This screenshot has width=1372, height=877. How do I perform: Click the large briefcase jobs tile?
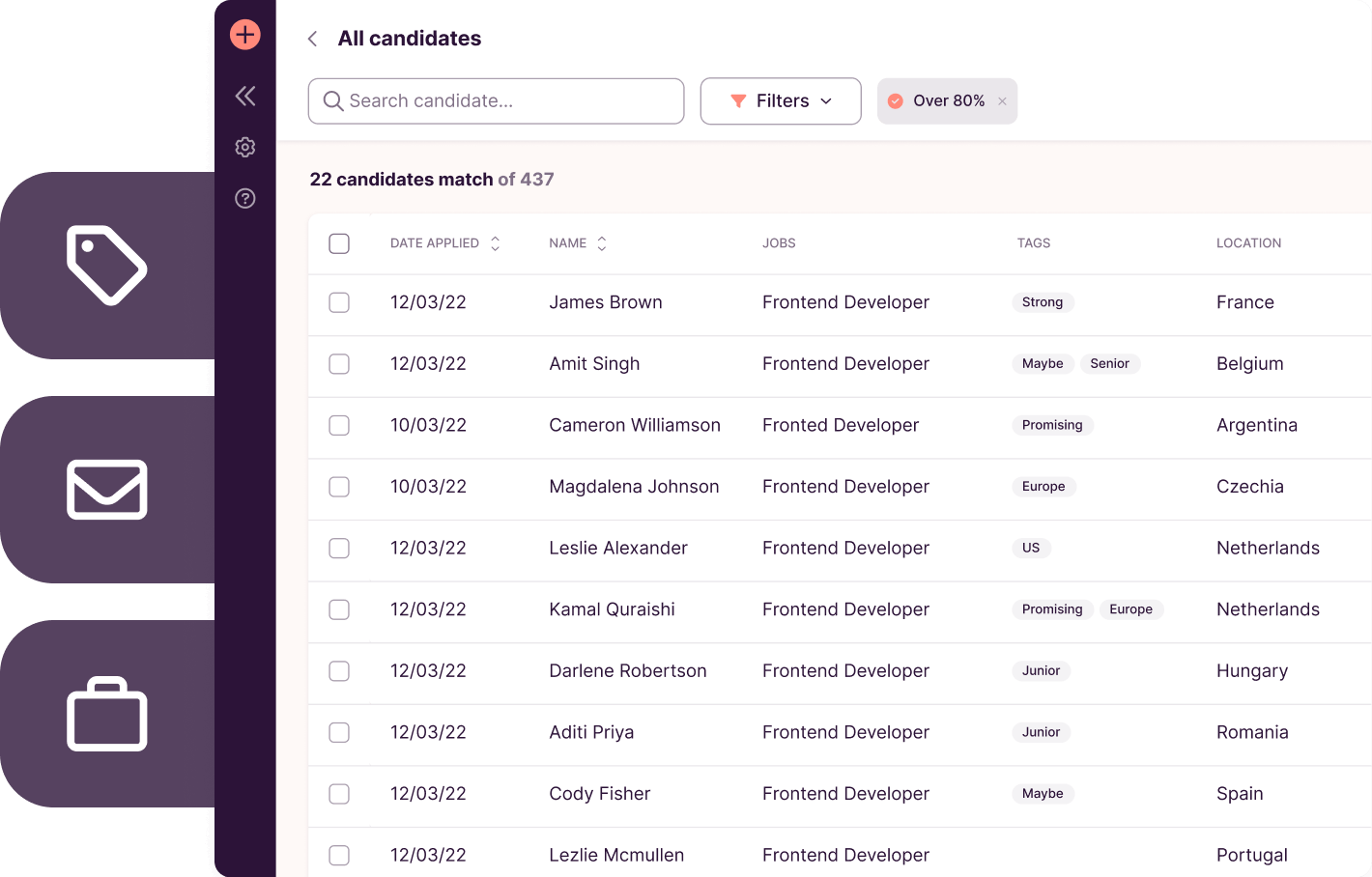point(107,714)
